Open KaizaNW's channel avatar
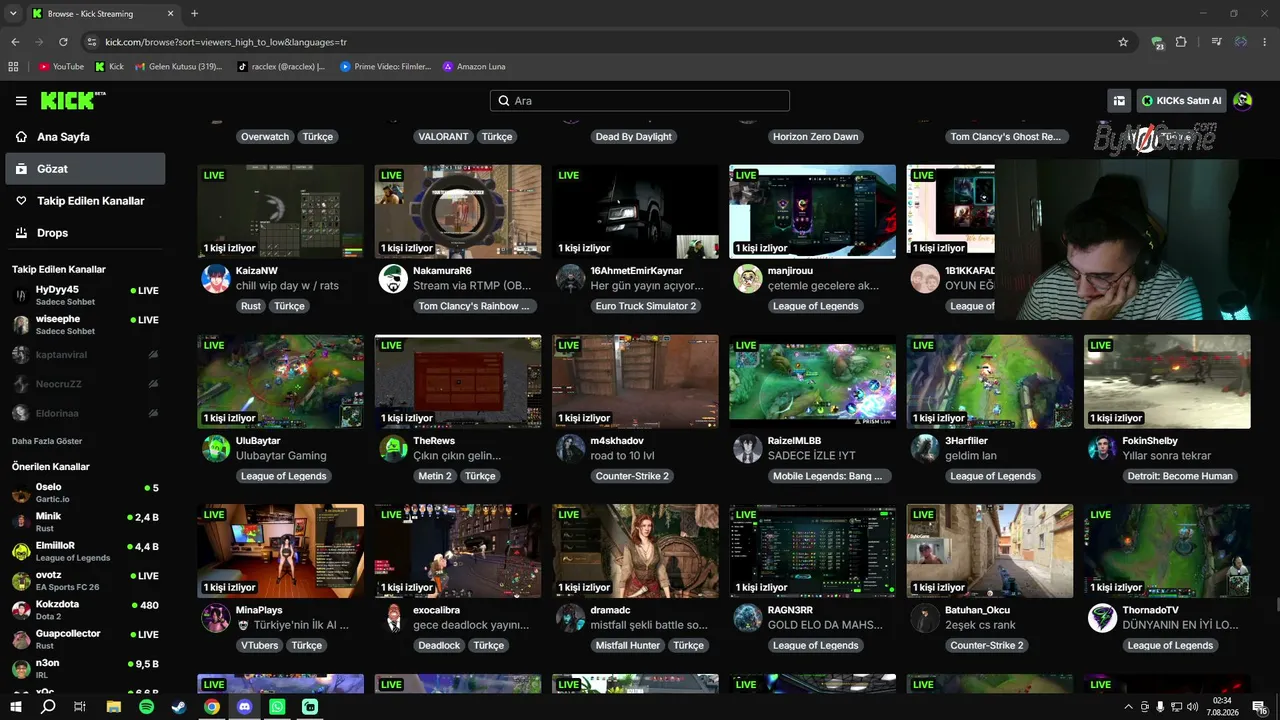The width and height of the screenshot is (1280, 720). coord(216,279)
